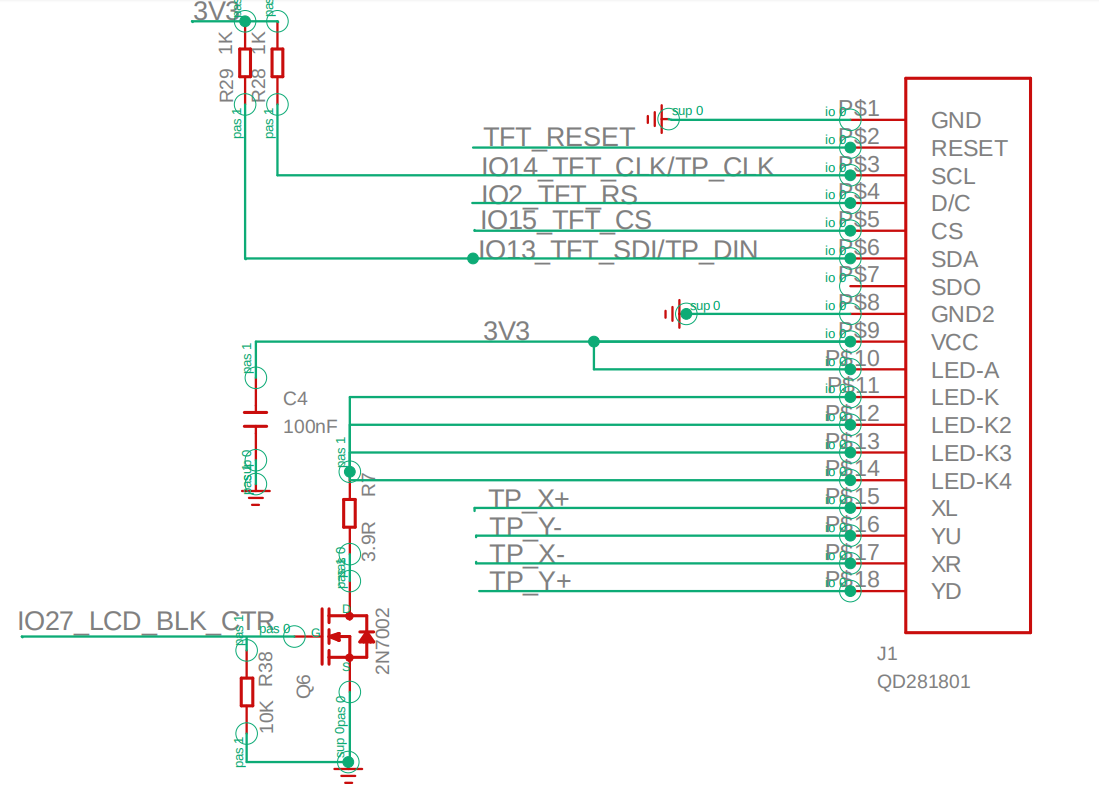
Task: Click the ground symbol on the P$1 wire
Action: 655,119
